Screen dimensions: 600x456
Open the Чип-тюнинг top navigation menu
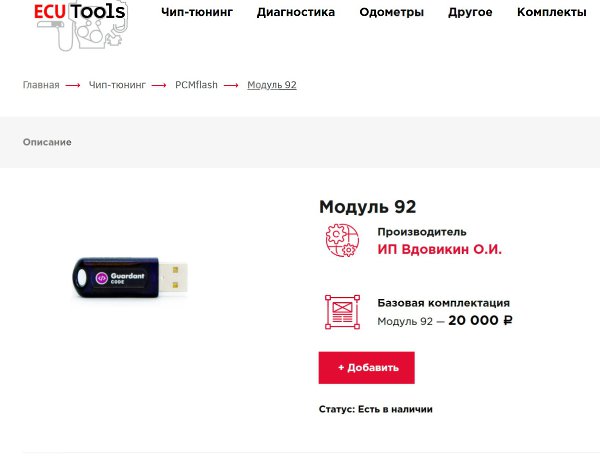tap(196, 13)
